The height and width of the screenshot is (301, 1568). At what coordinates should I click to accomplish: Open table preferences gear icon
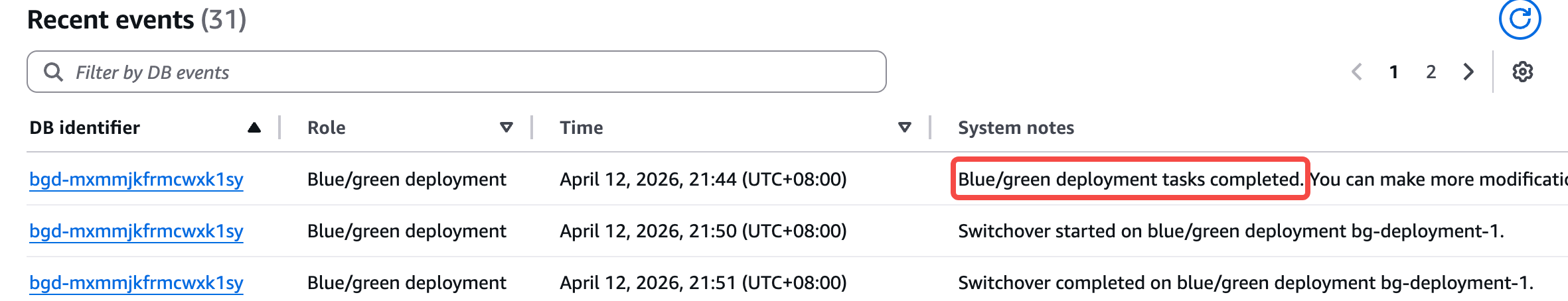pyautogui.click(x=1522, y=72)
